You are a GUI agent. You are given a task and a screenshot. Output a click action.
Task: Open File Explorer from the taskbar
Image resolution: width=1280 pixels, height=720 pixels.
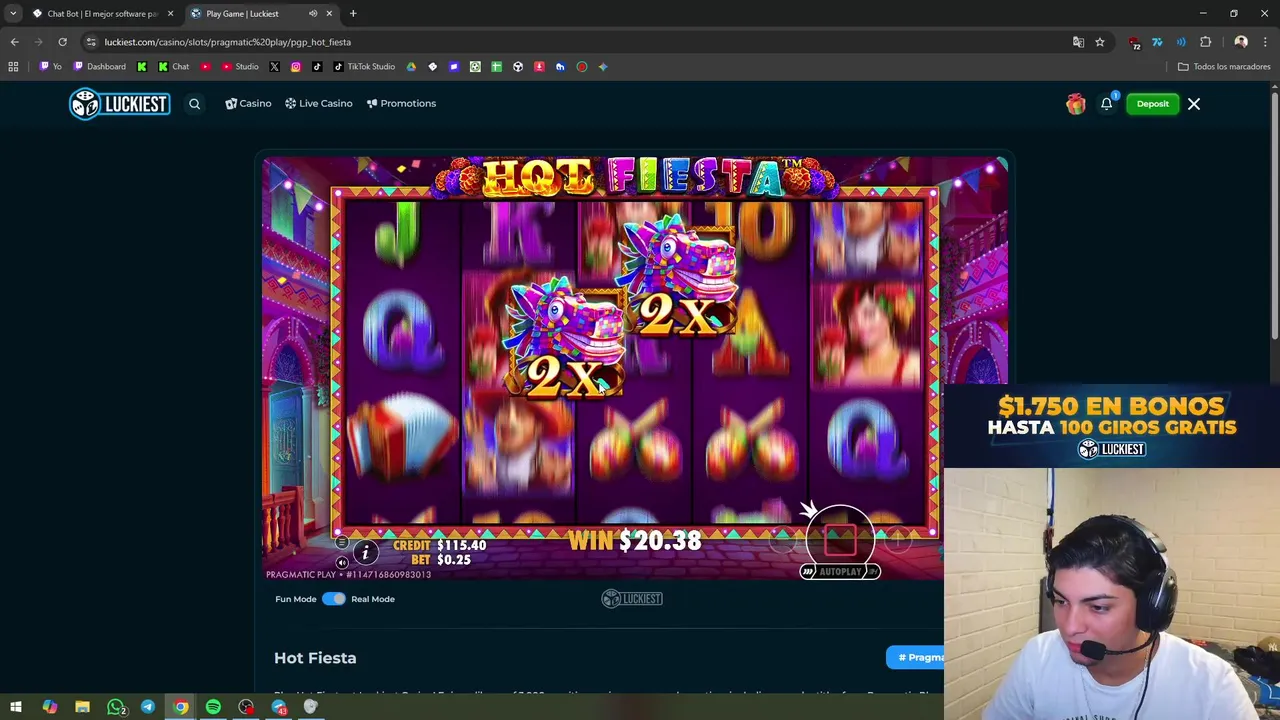pos(82,707)
